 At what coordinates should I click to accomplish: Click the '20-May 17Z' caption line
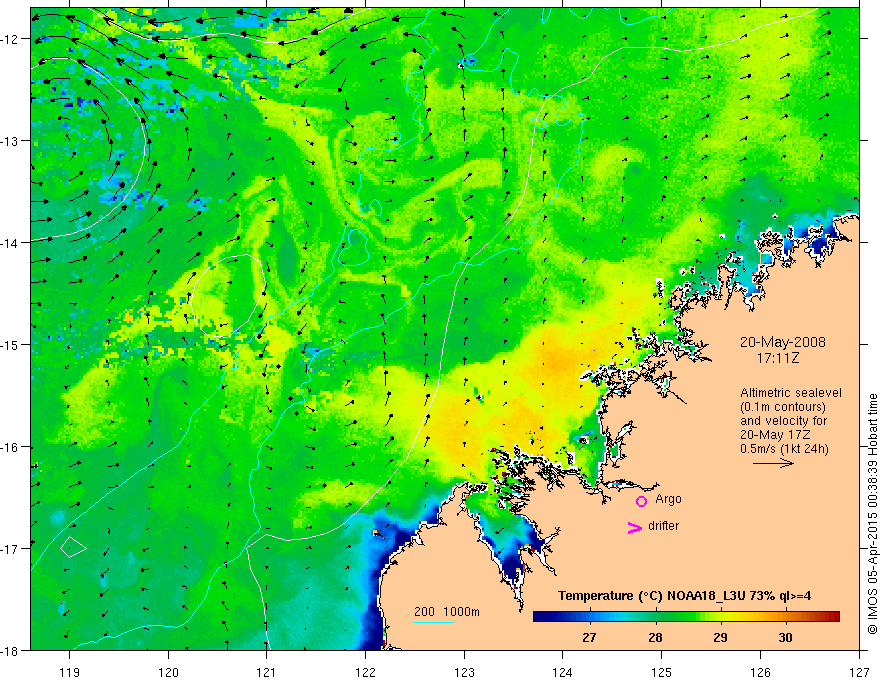pyautogui.click(x=775, y=435)
